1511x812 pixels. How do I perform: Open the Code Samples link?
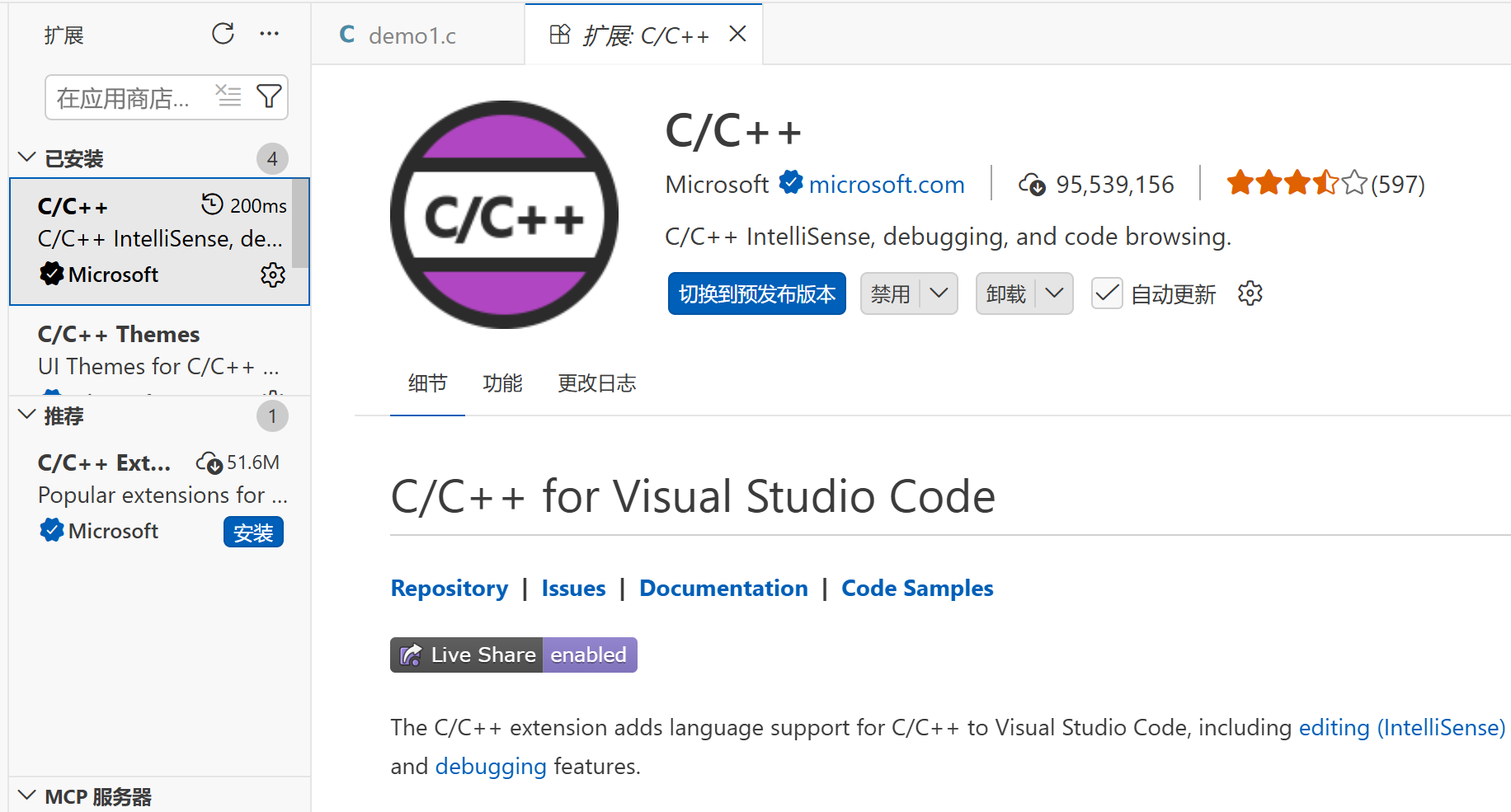[917, 588]
